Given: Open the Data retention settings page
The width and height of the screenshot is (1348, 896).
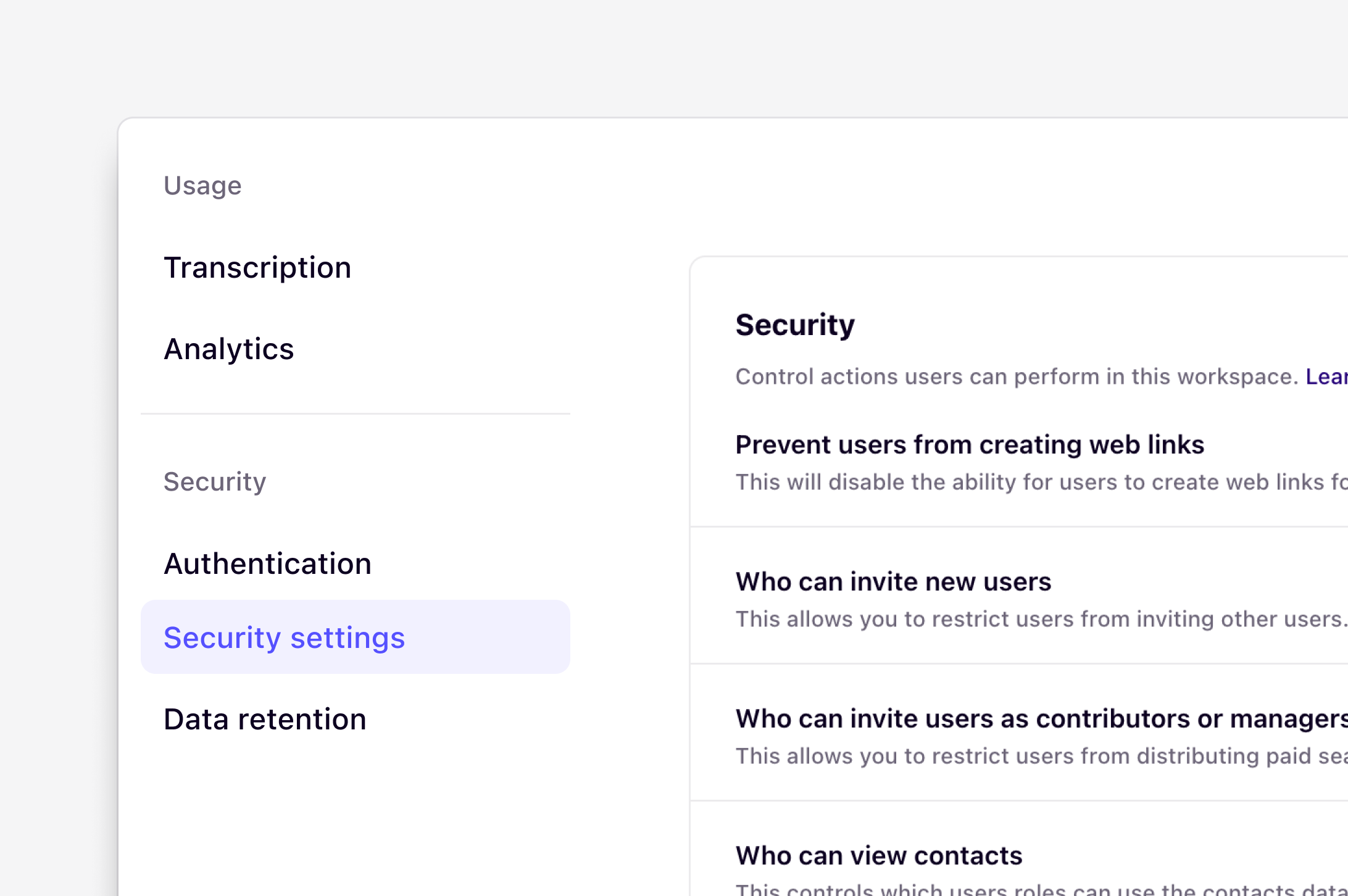Looking at the screenshot, I should (x=265, y=718).
